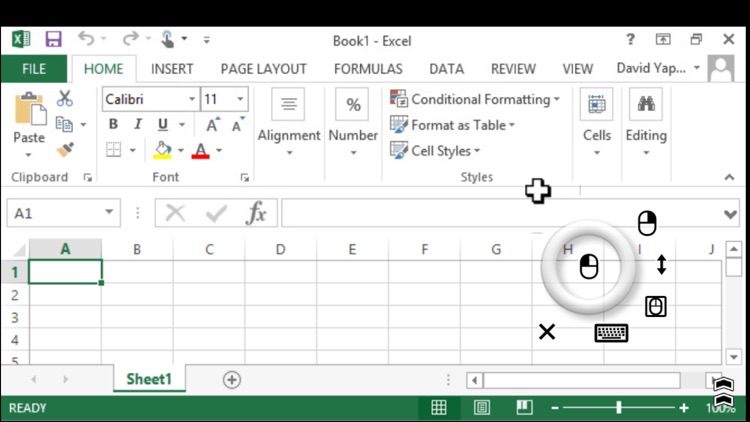750x422 pixels.
Task: Click the vertical scroll arrows overlay icon
Action: [662, 265]
